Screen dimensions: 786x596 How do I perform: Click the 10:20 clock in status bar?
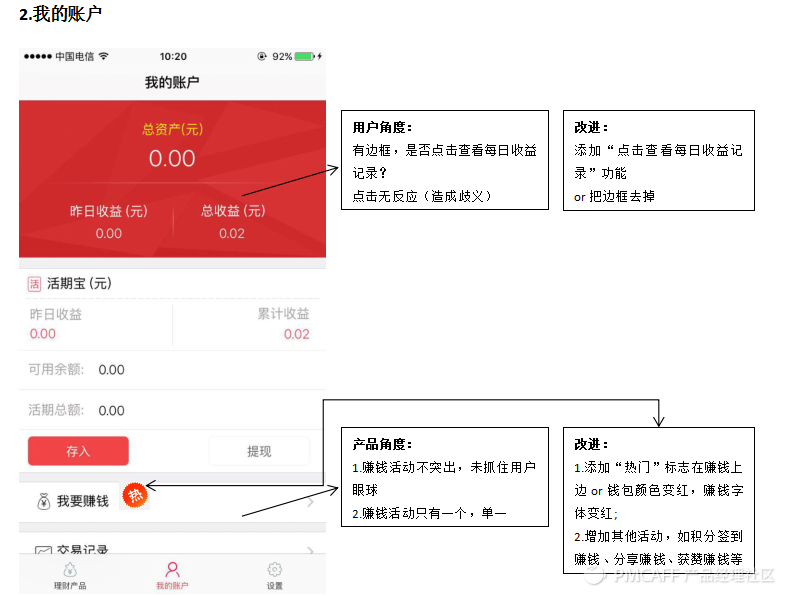coord(173,57)
